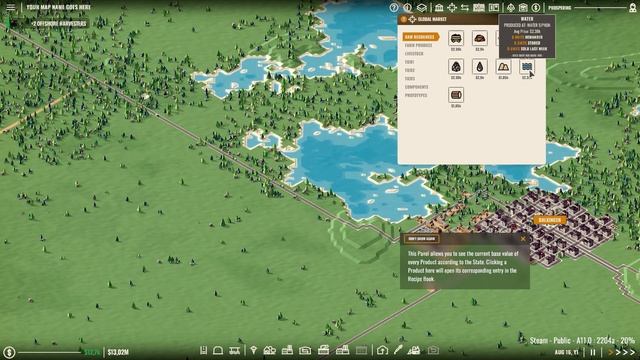This screenshot has height=360, width=640.
Task: Click the orange town name label
Action: click(x=550, y=220)
